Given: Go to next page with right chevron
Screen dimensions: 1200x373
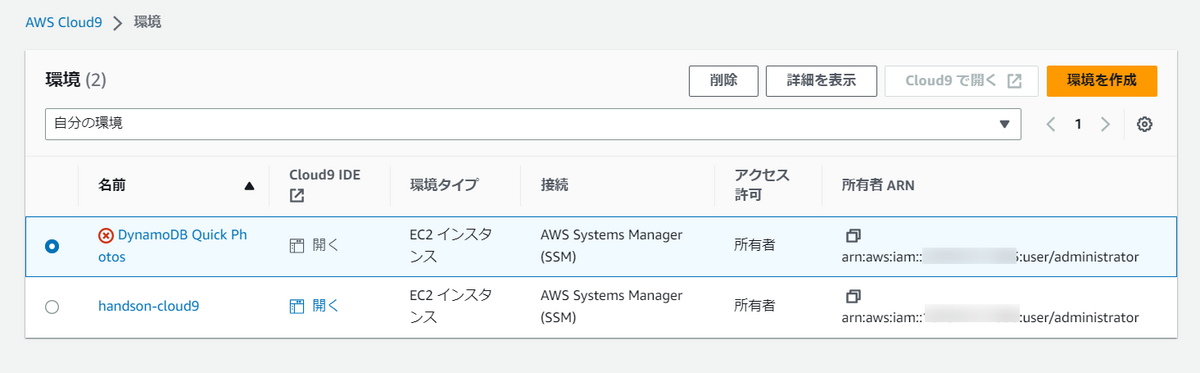Looking at the screenshot, I should pos(1105,125).
